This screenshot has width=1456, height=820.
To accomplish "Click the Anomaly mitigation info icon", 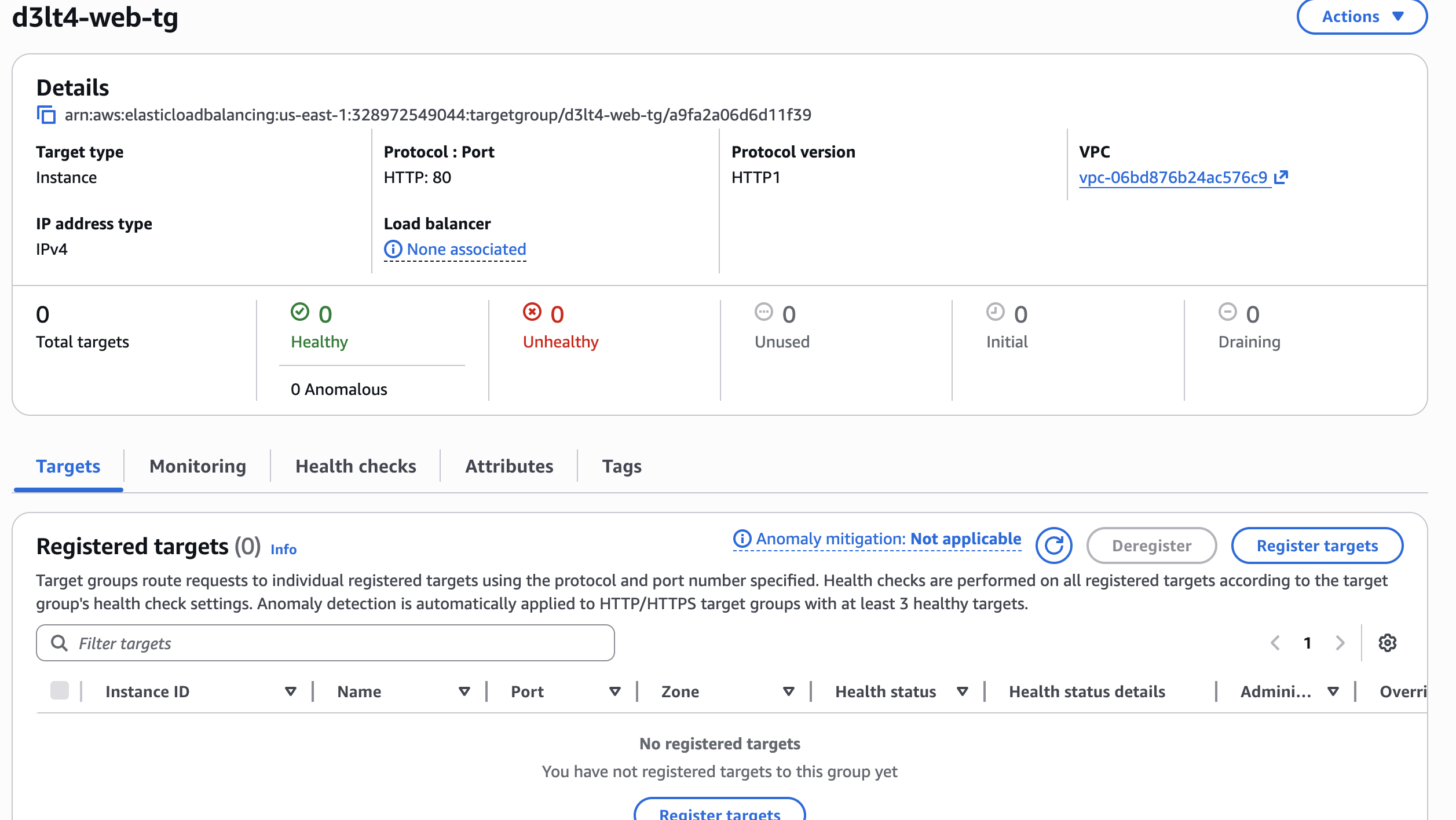I will (742, 539).
